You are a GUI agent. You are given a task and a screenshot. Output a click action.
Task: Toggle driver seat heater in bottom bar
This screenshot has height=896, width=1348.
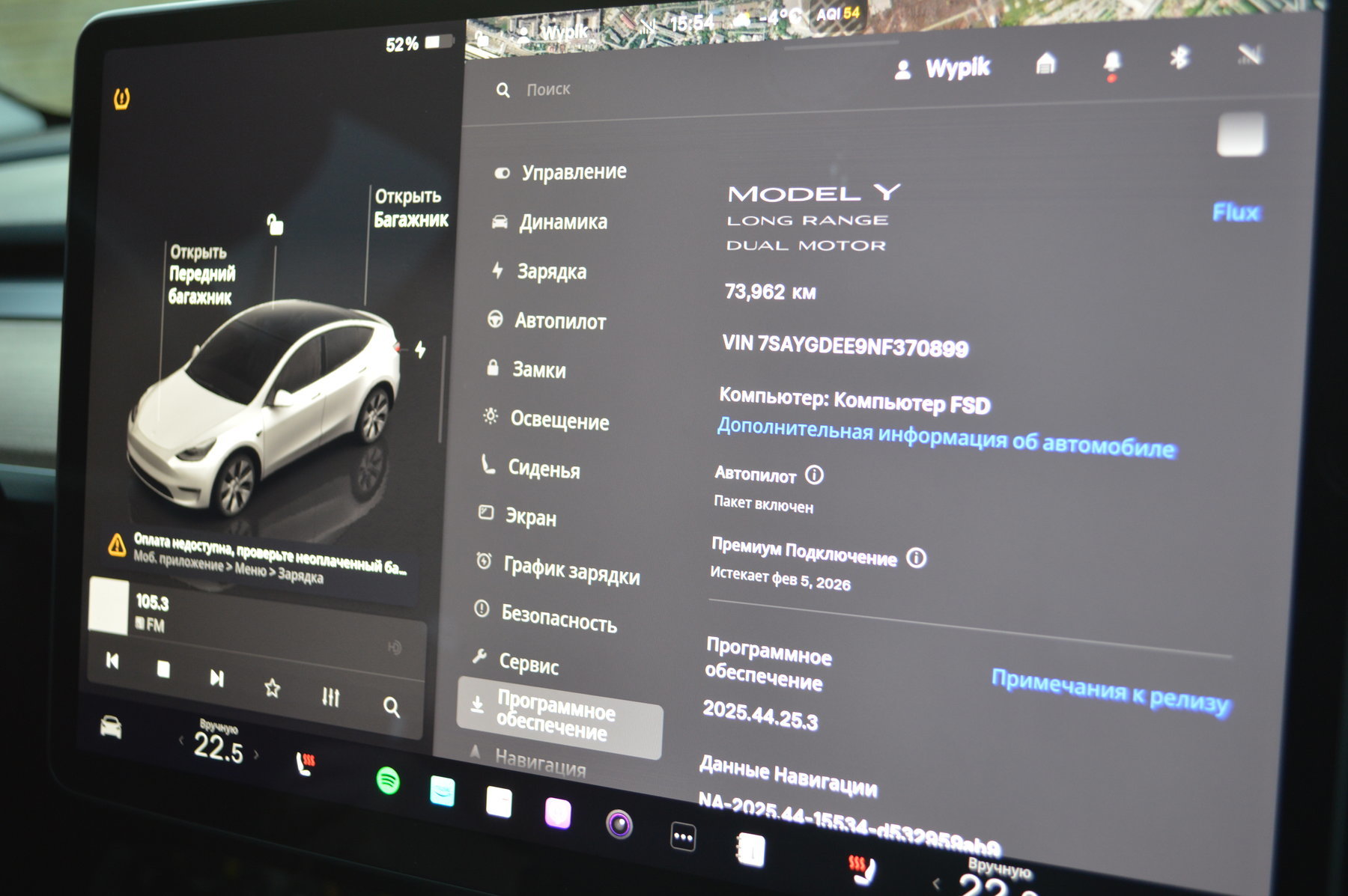coord(305,763)
